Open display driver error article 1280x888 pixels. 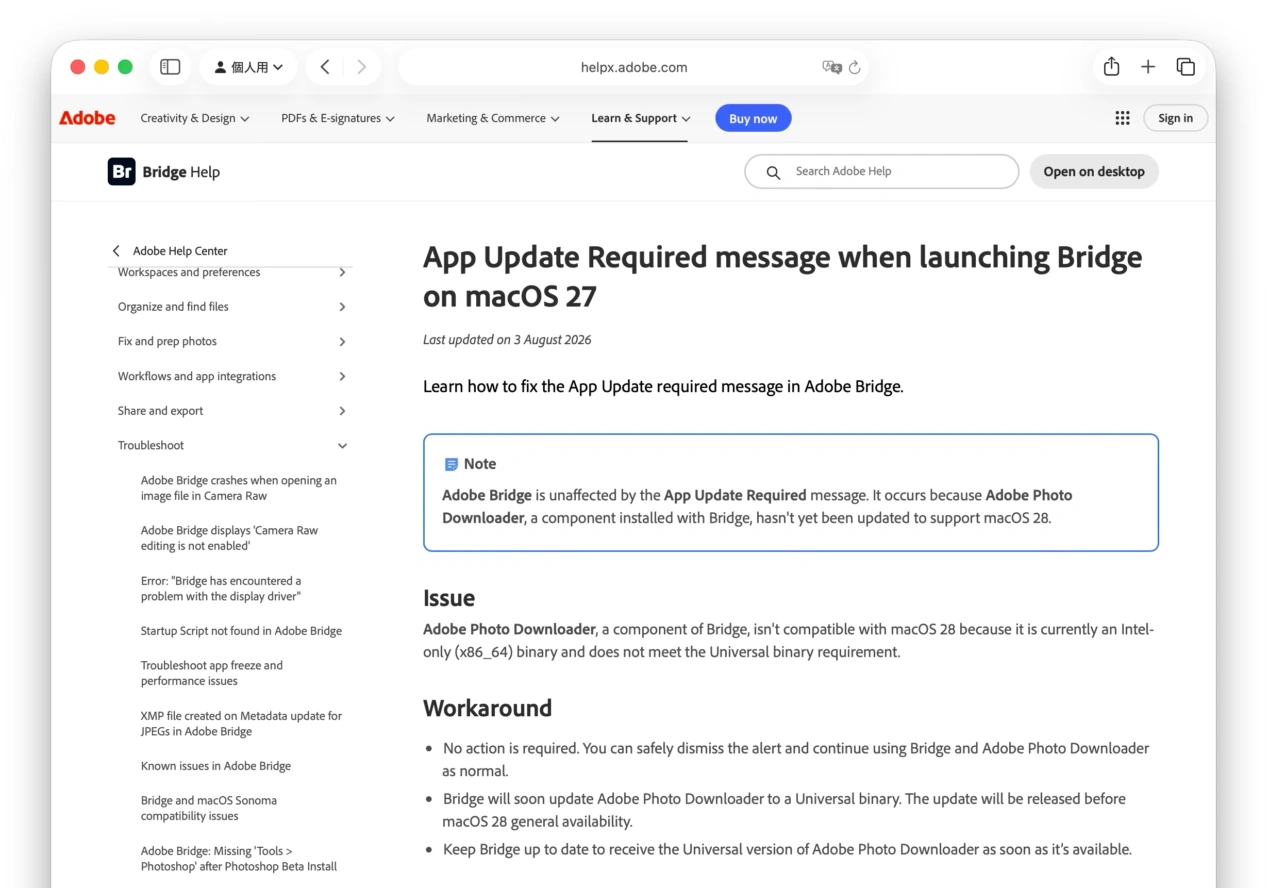[221, 588]
